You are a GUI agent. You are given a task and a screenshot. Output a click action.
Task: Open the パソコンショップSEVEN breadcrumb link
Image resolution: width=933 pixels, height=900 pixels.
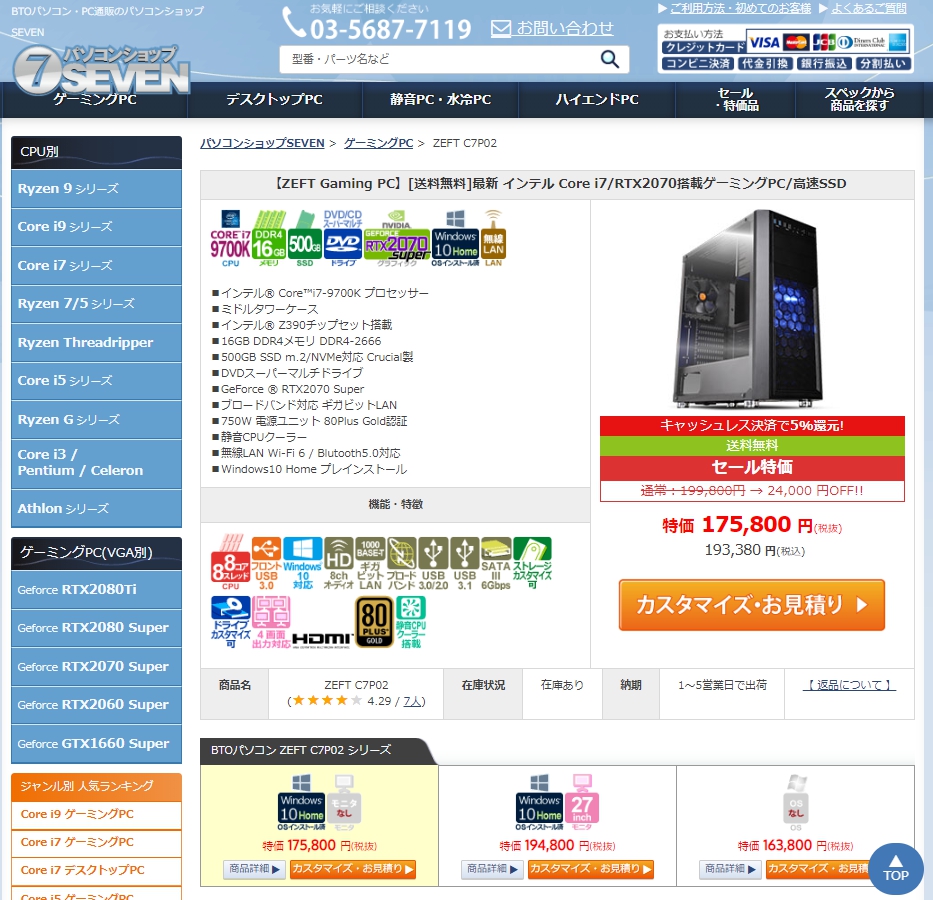click(x=262, y=143)
